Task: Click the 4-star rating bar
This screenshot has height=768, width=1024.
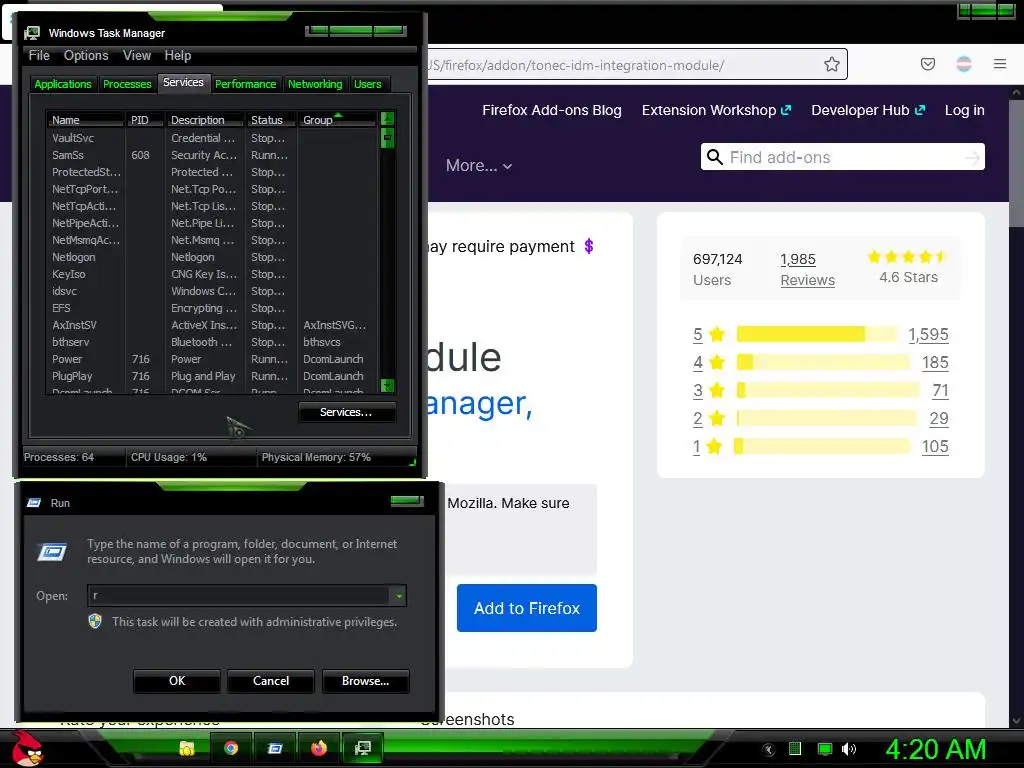Action: [823, 362]
